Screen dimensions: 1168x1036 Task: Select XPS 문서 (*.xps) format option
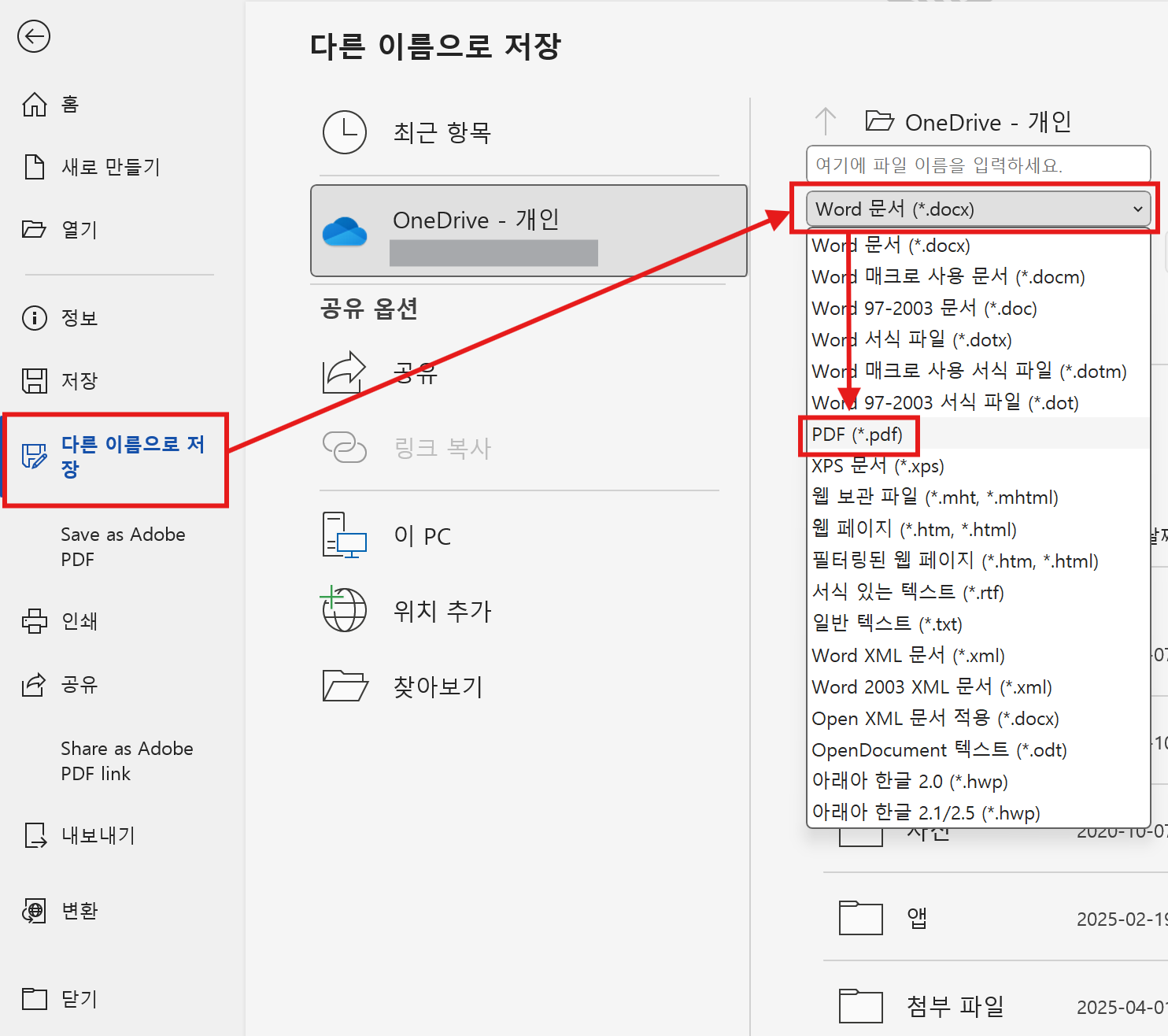click(978, 465)
